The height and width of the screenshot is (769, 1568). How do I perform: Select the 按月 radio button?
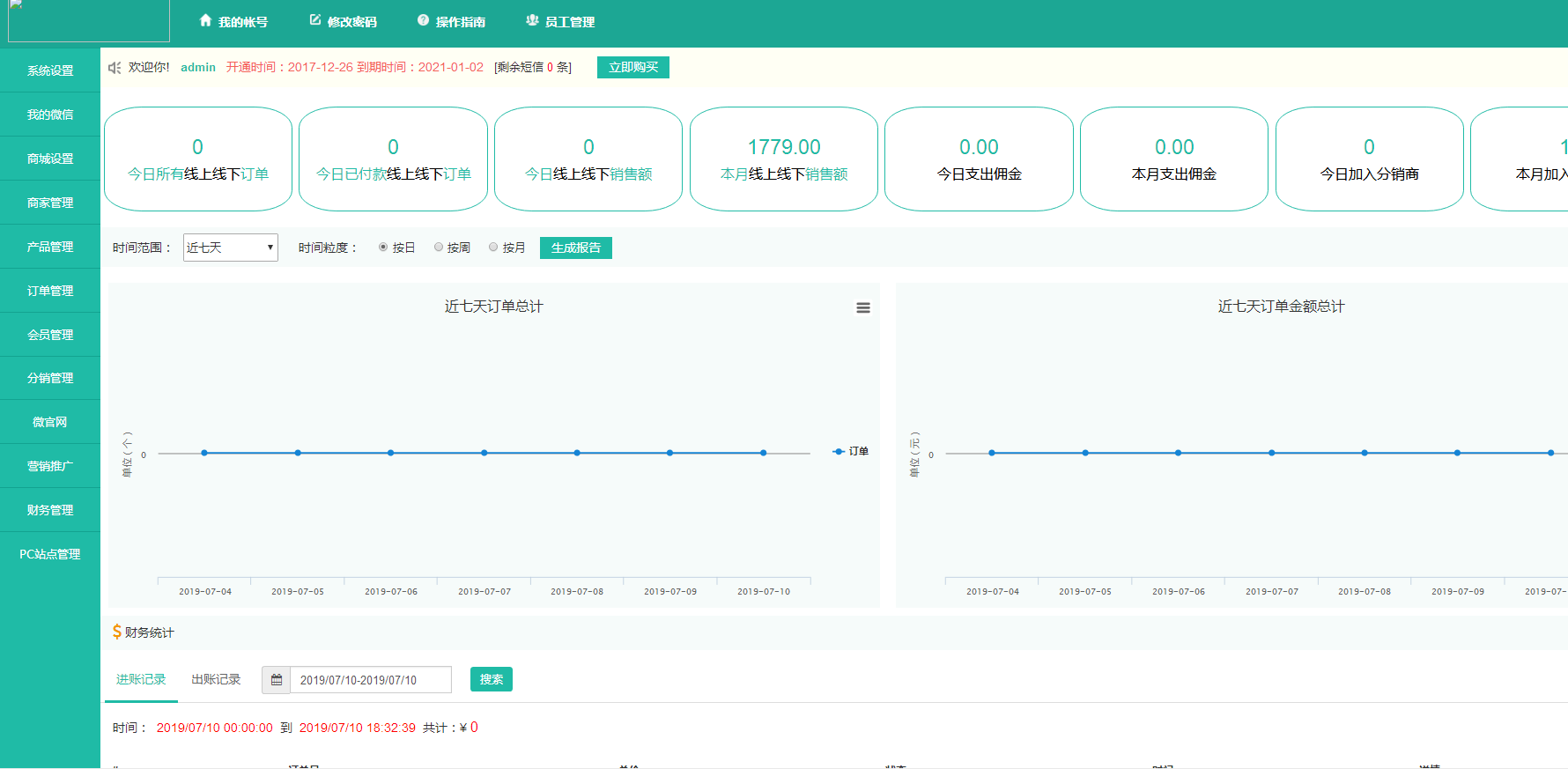point(493,248)
